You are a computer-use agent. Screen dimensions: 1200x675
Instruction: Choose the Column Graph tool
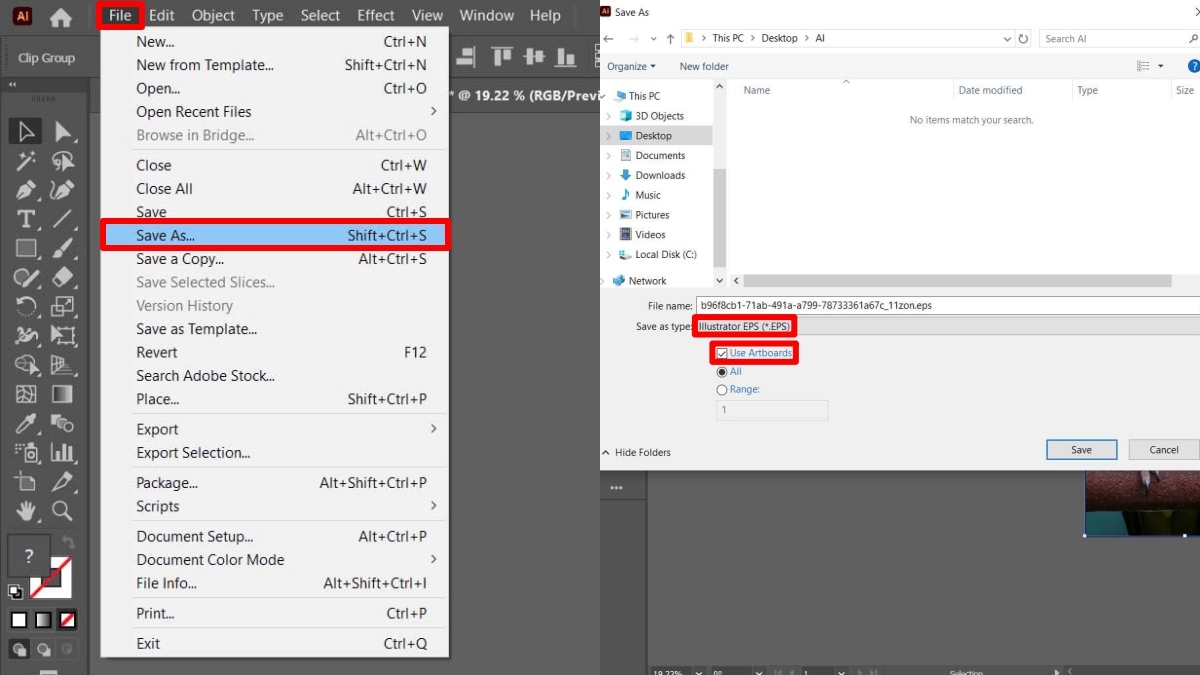tap(62, 452)
